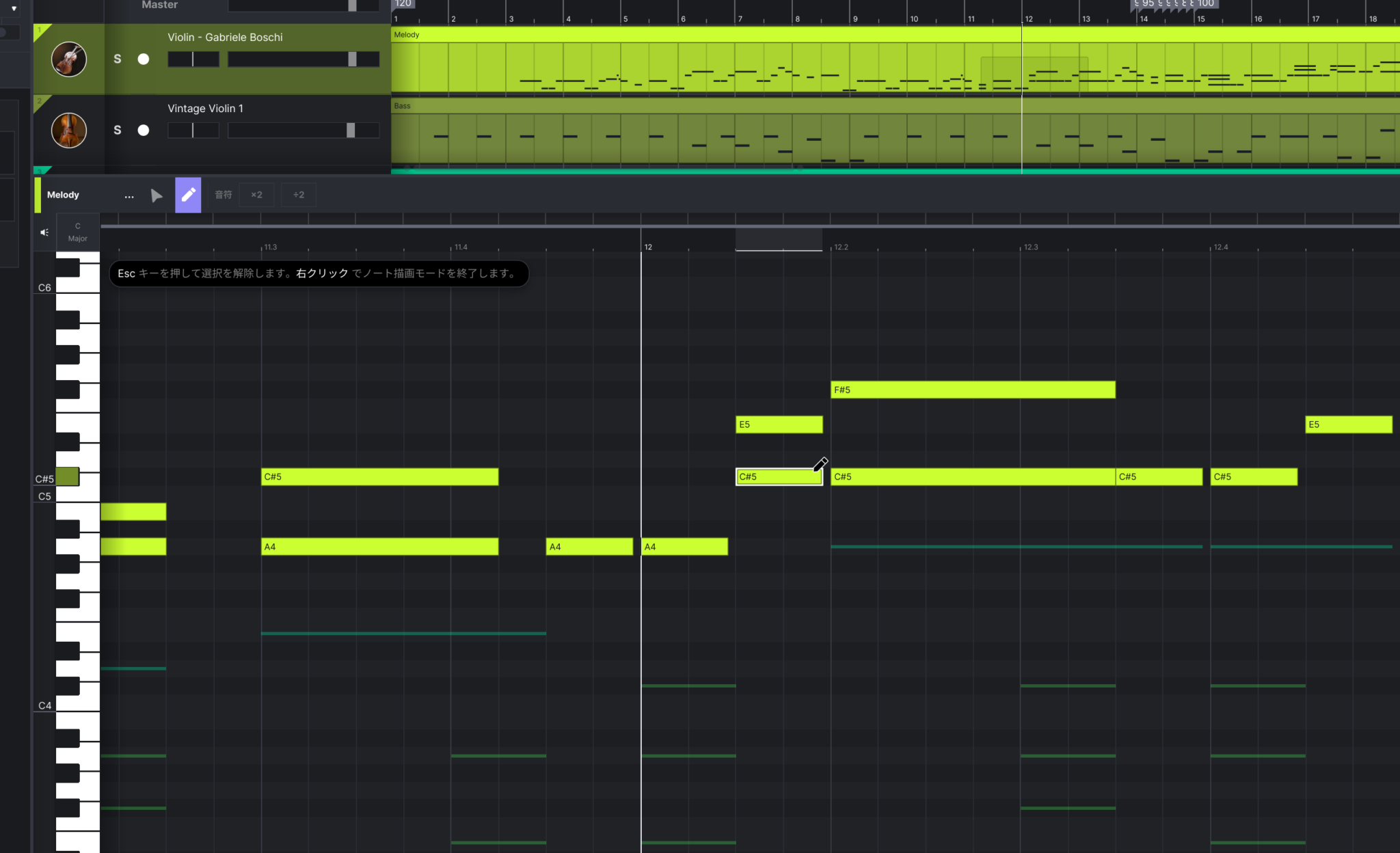Click bar 13 on the timeline ruler
This screenshot has height=853, width=1400.
click(1086, 18)
